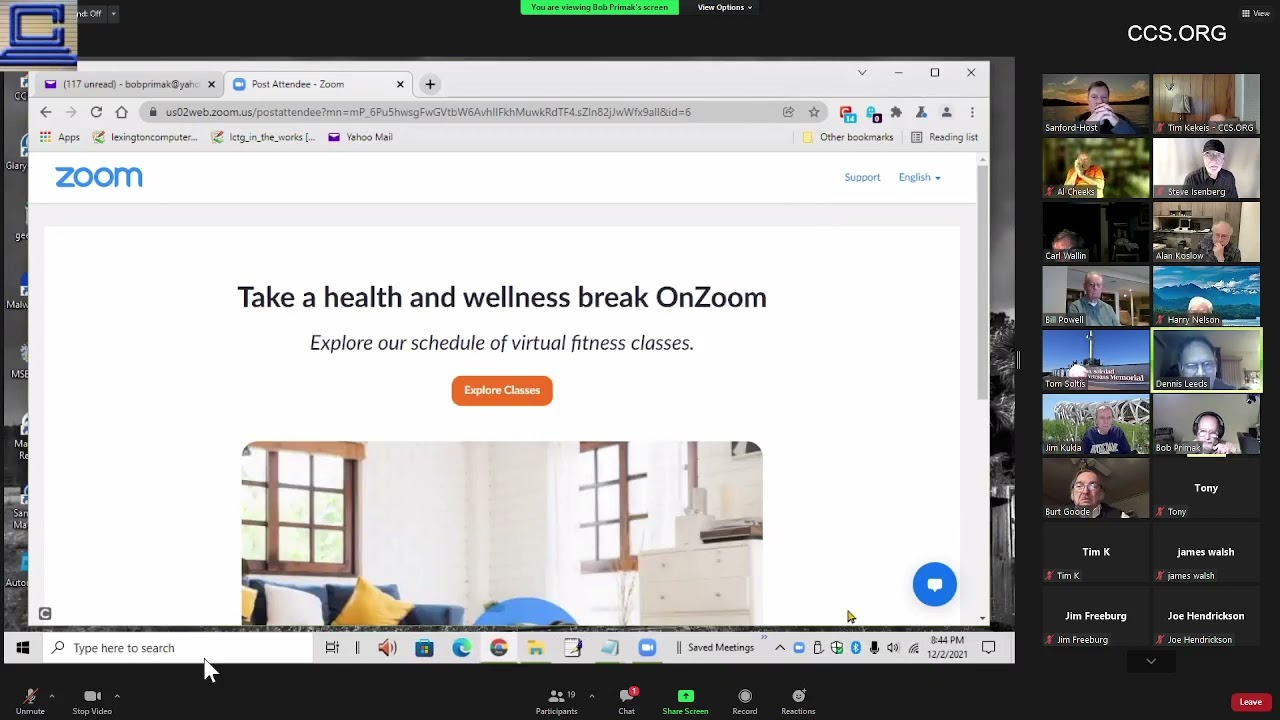Image resolution: width=1280 pixels, height=720 pixels.
Task: Open the lctg_in_the_works bookmark
Action: click(x=264, y=137)
